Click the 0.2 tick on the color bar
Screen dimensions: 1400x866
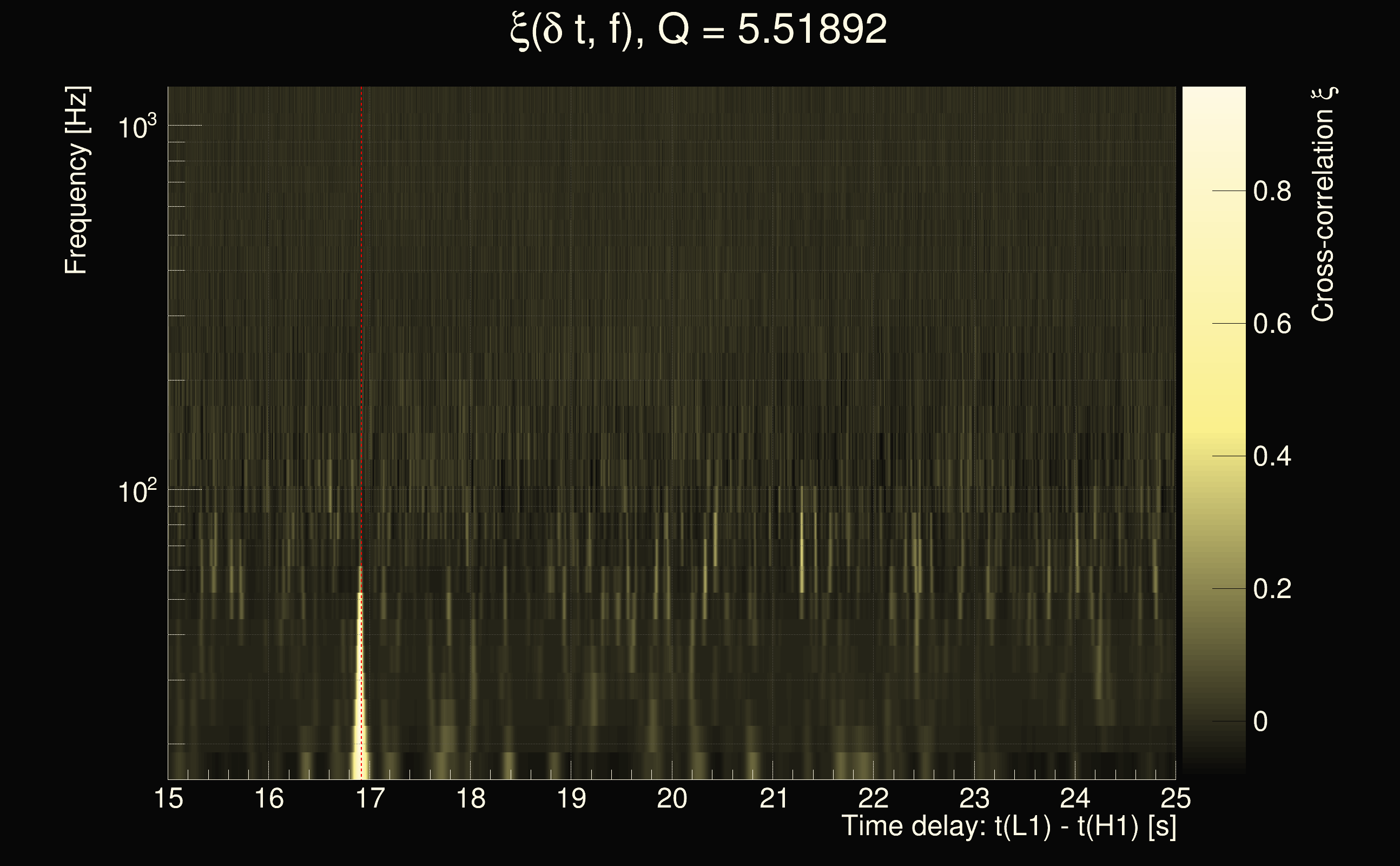[1272, 589]
